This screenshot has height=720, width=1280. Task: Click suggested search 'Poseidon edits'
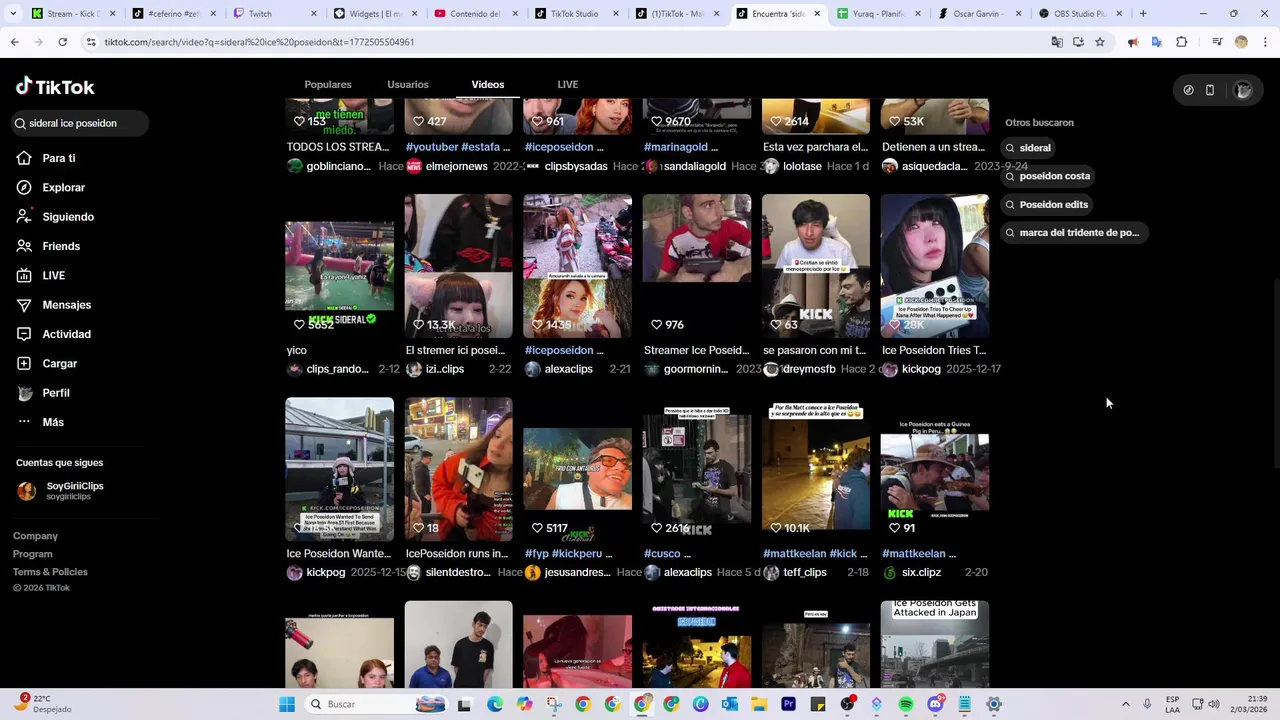(1047, 204)
